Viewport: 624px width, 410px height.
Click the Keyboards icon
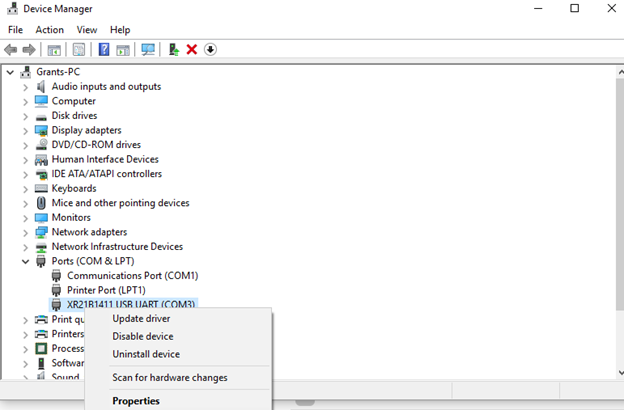click(x=41, y=188)
